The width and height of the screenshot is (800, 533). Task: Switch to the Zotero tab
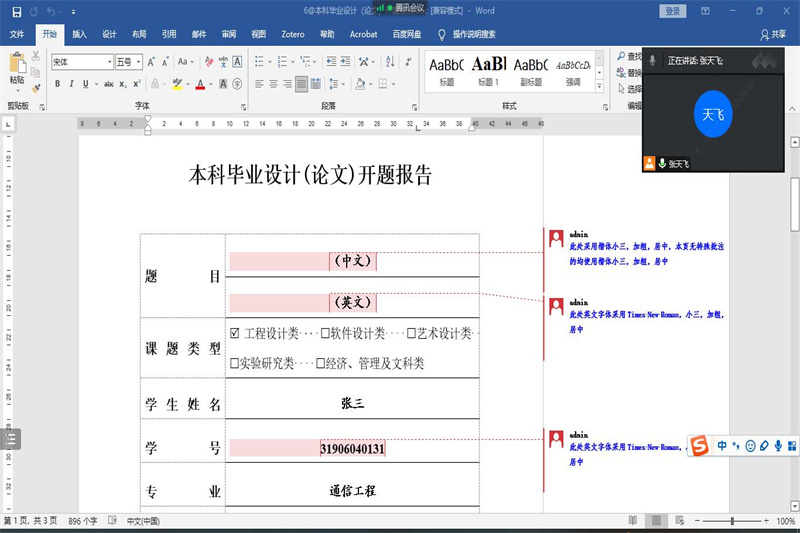pos(292,34)
